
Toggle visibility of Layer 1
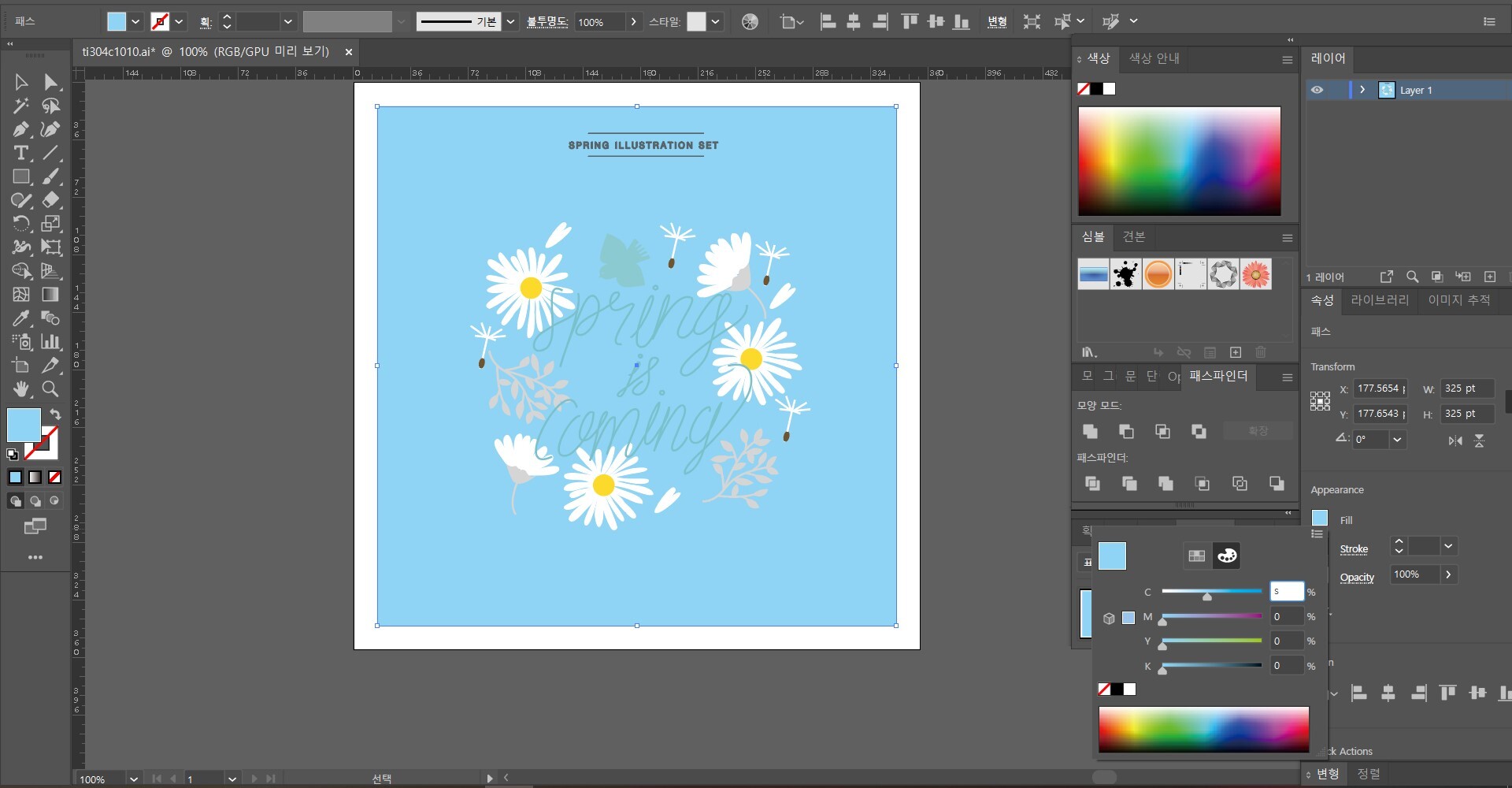(1317, 90)
